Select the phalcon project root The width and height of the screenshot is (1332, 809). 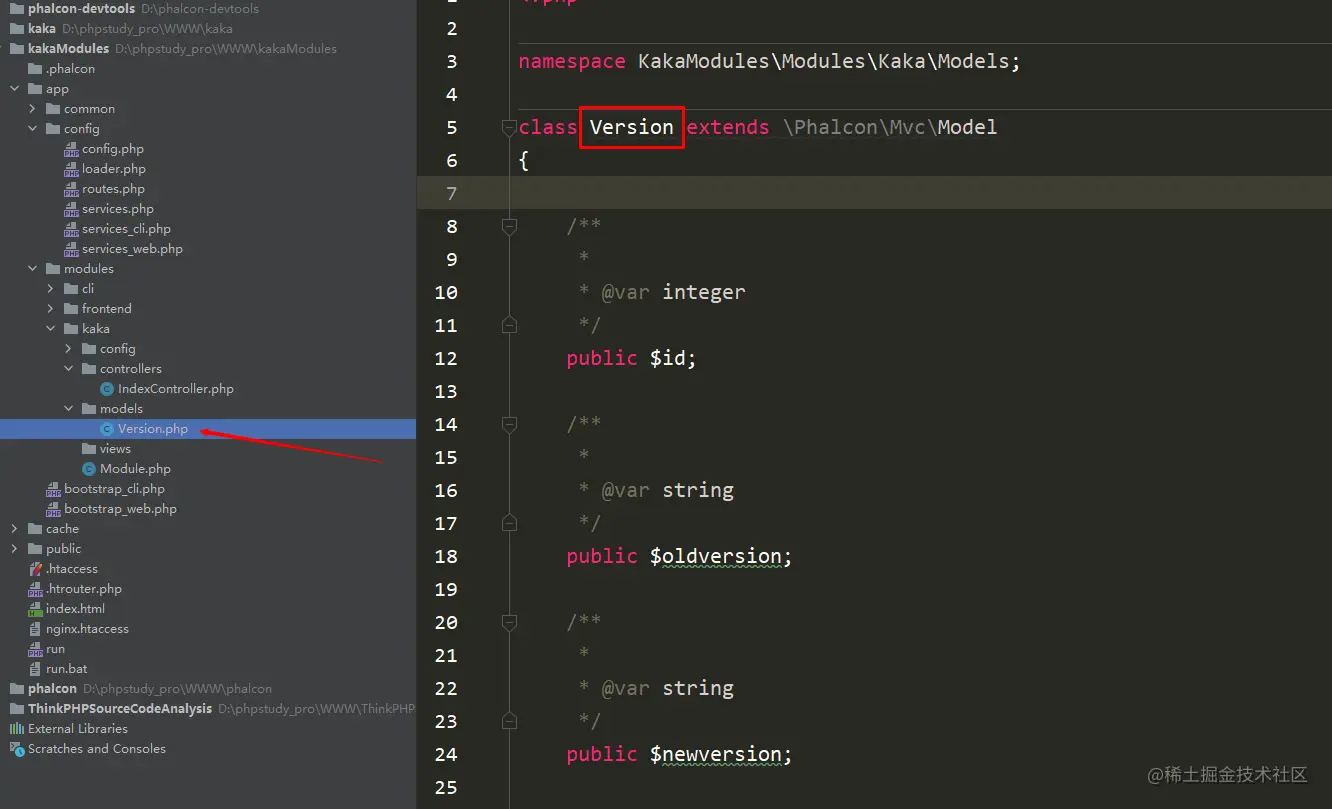click(x=52, y=689)
